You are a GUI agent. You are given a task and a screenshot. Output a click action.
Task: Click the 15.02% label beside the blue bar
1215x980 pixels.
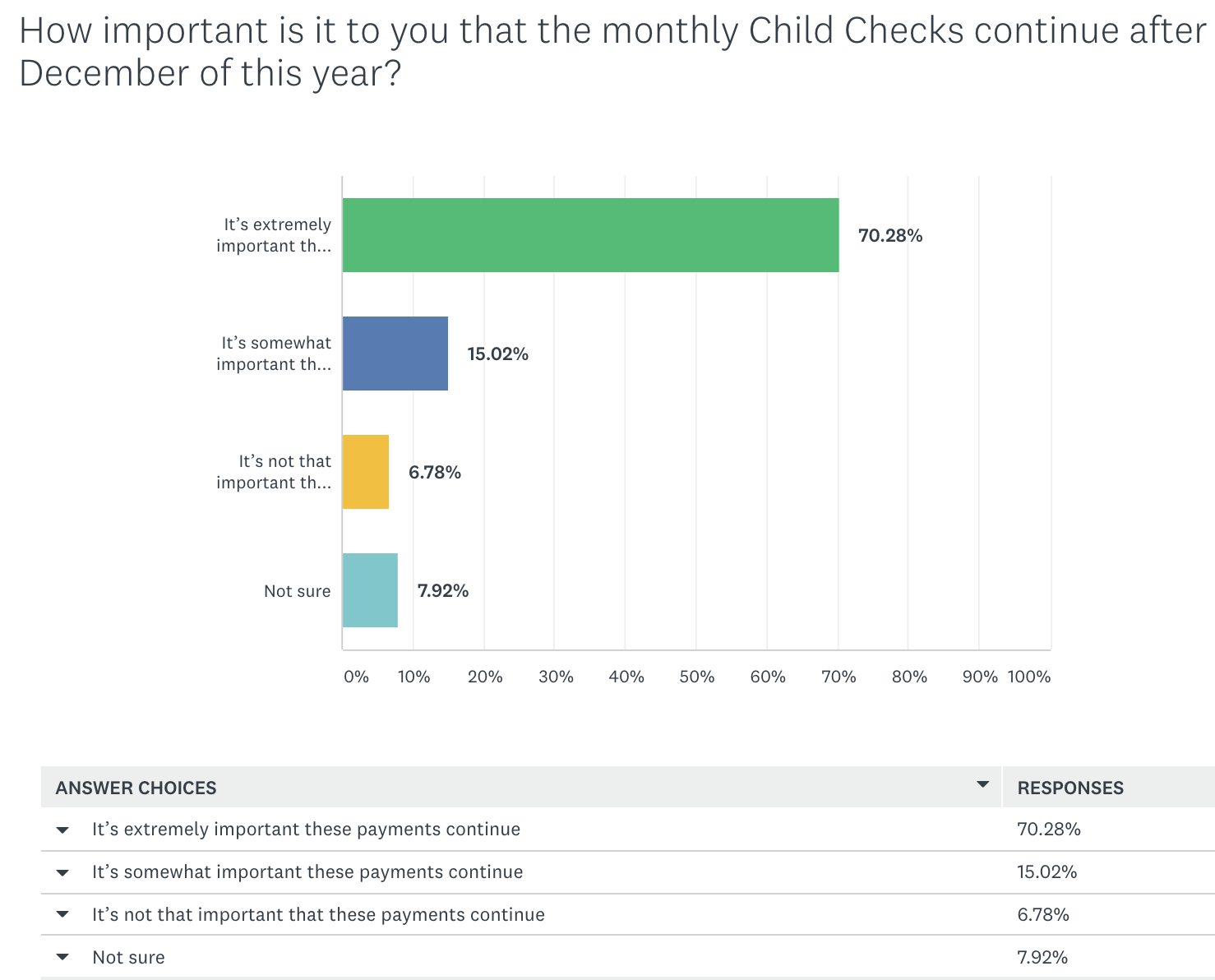[x=497, y=354]
